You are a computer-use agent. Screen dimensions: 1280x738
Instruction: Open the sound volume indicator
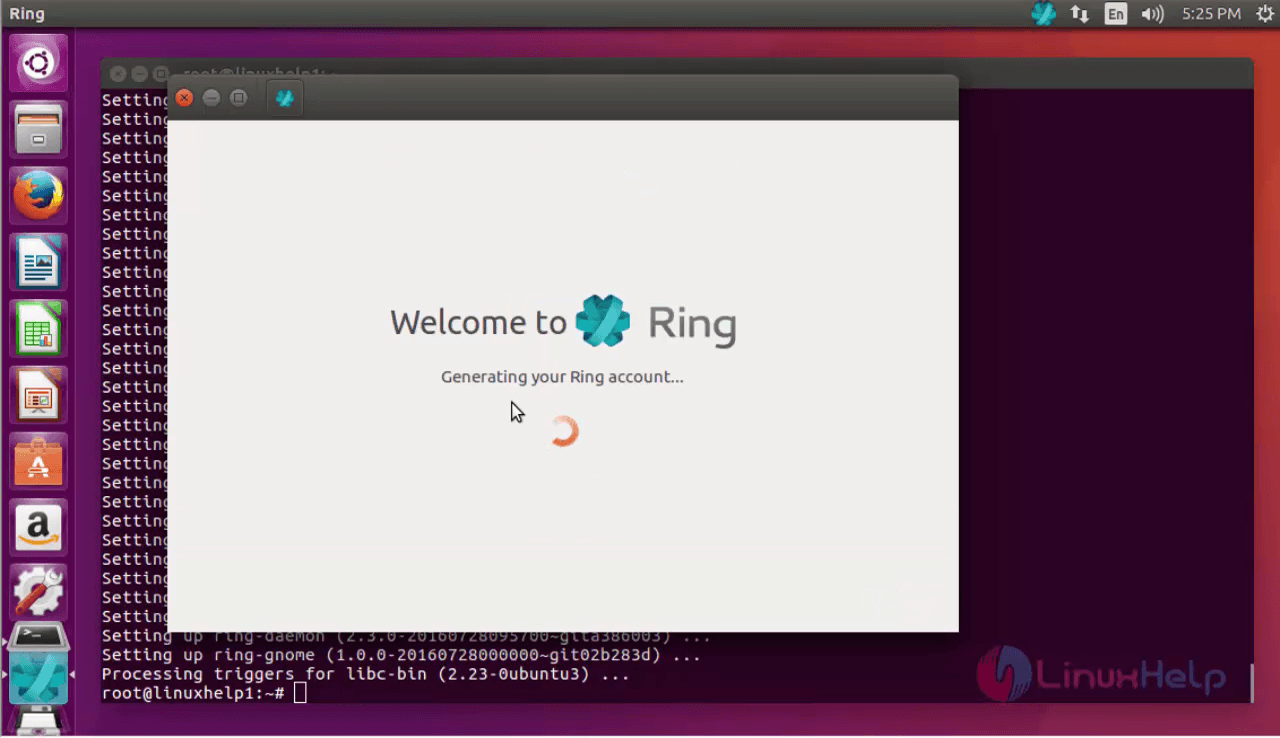tap(1152, 14)
